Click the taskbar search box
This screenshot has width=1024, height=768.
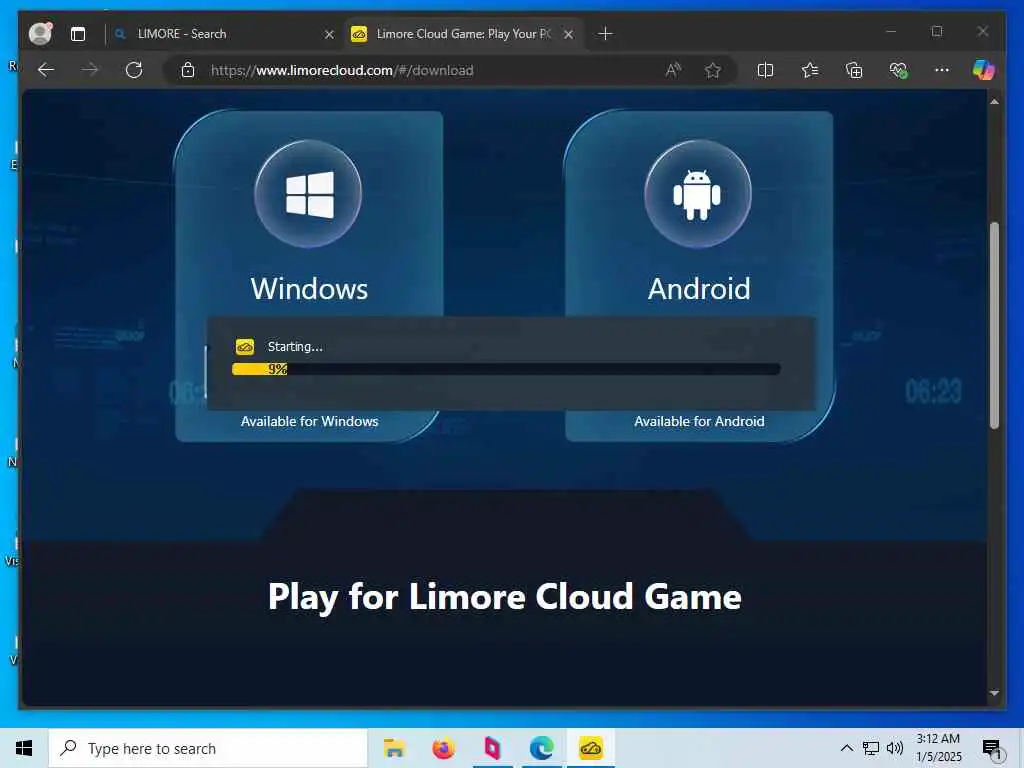point(208,748)
